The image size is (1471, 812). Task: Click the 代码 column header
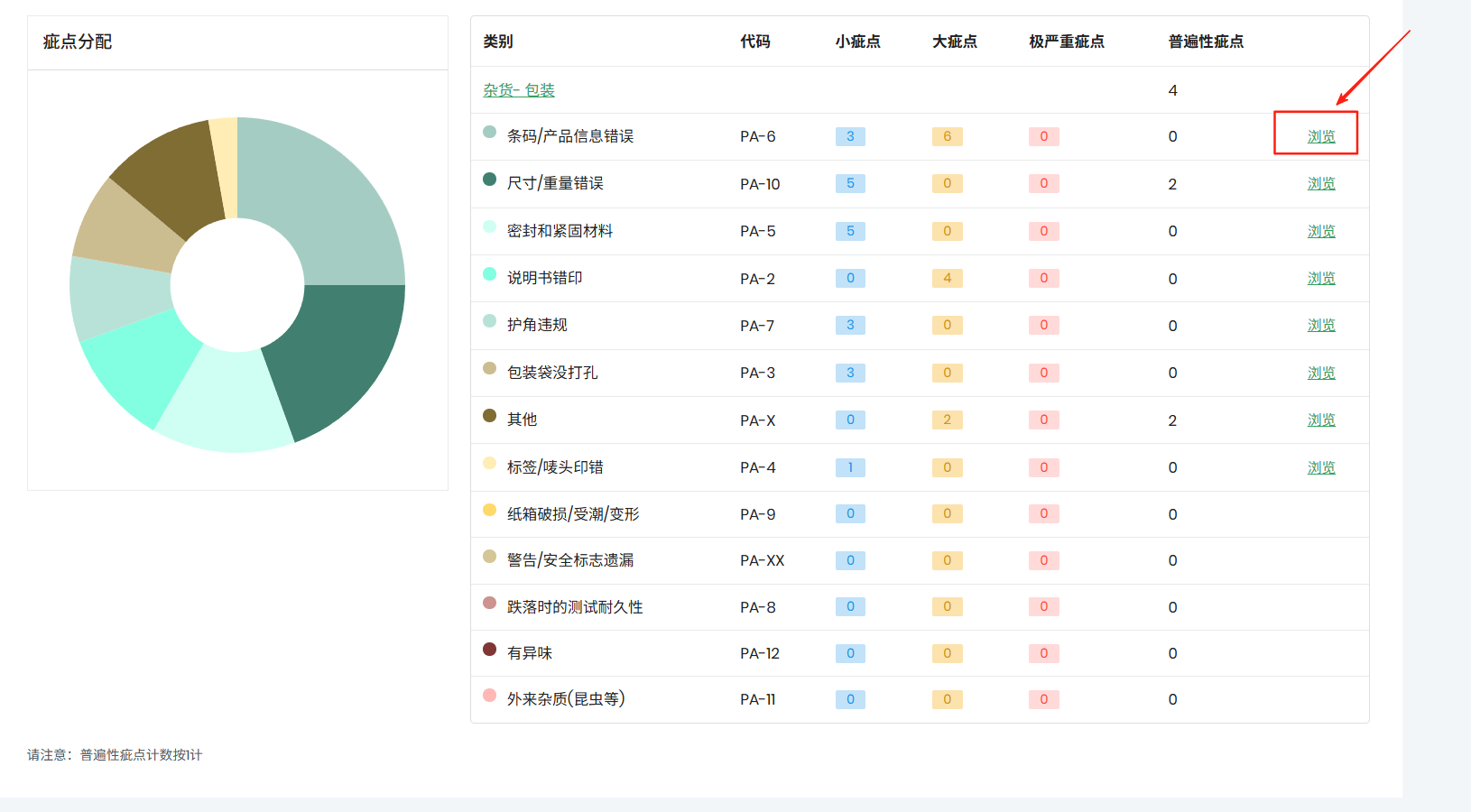[755, 42]
